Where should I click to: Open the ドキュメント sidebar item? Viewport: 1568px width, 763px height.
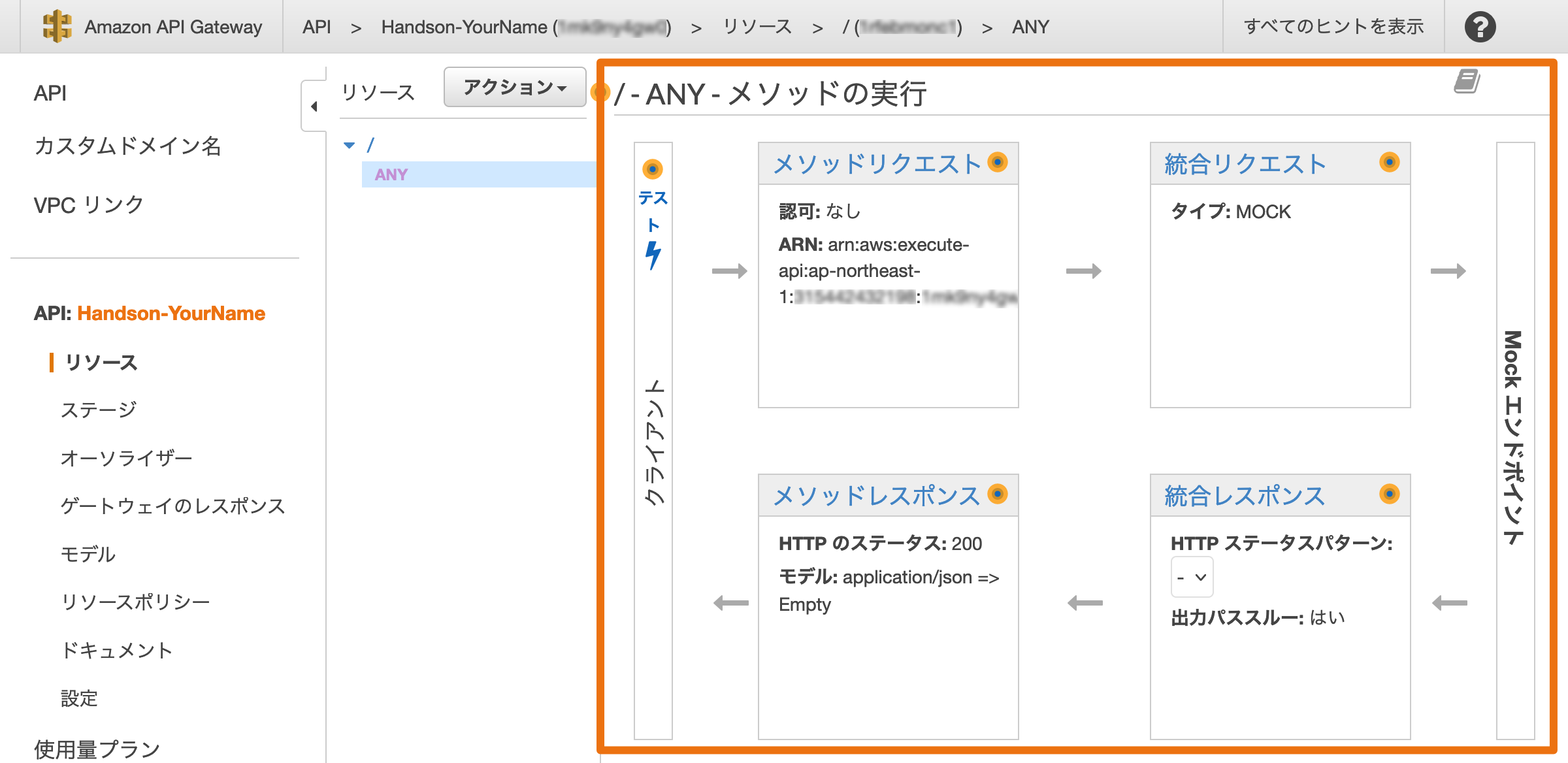[x=117, y=650]
